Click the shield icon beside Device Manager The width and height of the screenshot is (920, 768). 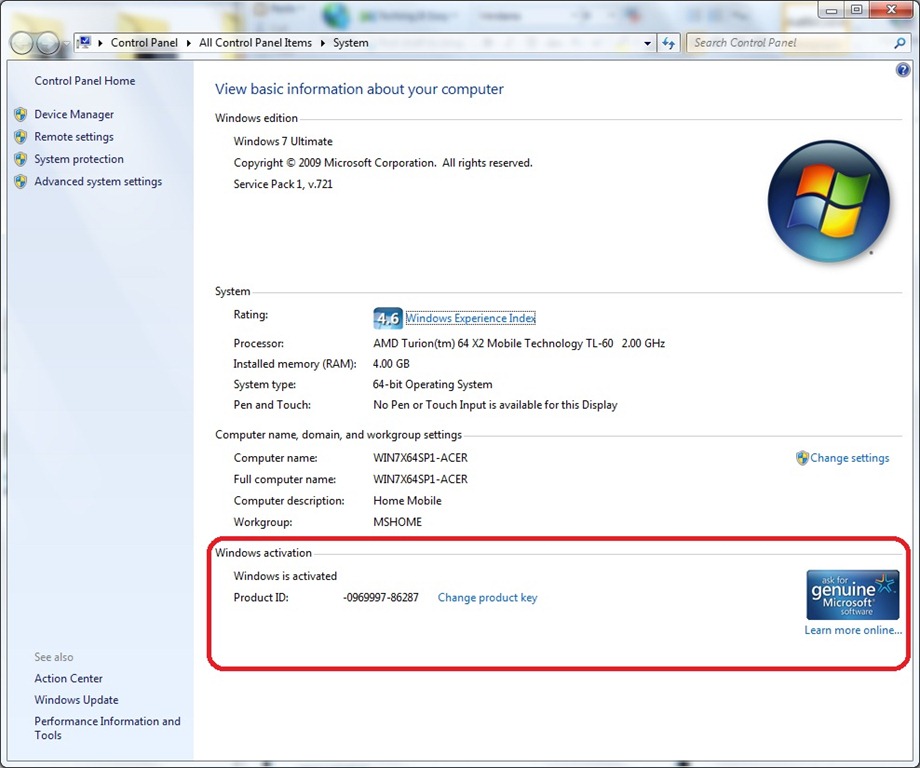21,114
